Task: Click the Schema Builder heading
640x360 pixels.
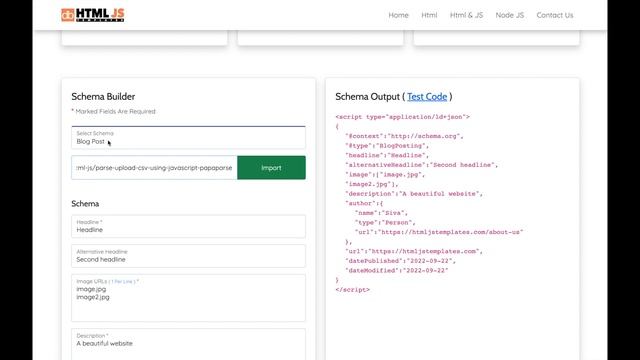Action: pos(103,97)
